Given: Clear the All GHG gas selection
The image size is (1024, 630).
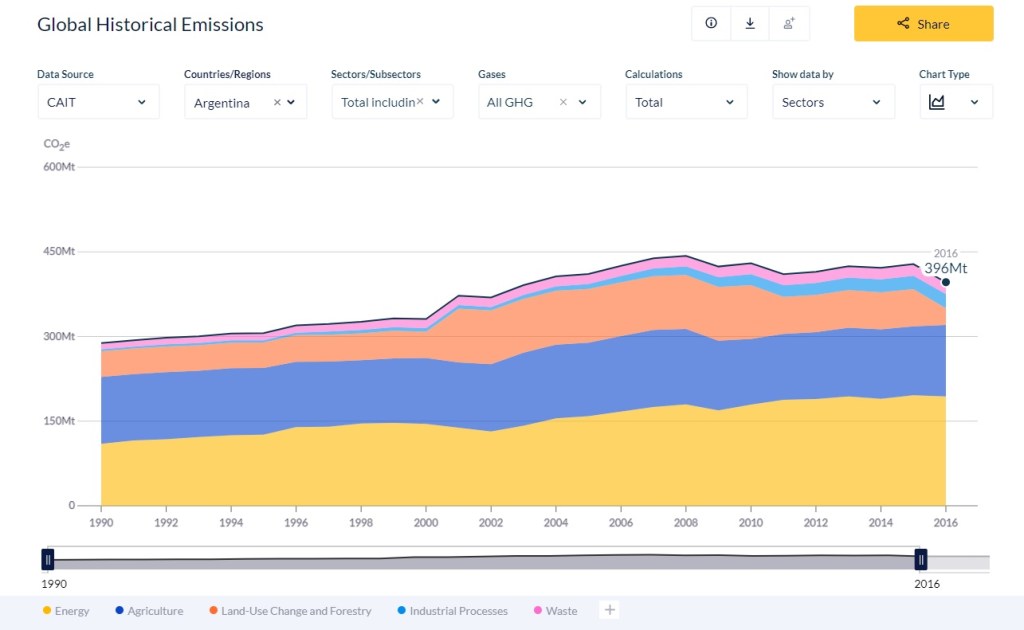Looking at the screenshot, I should 563,102.
